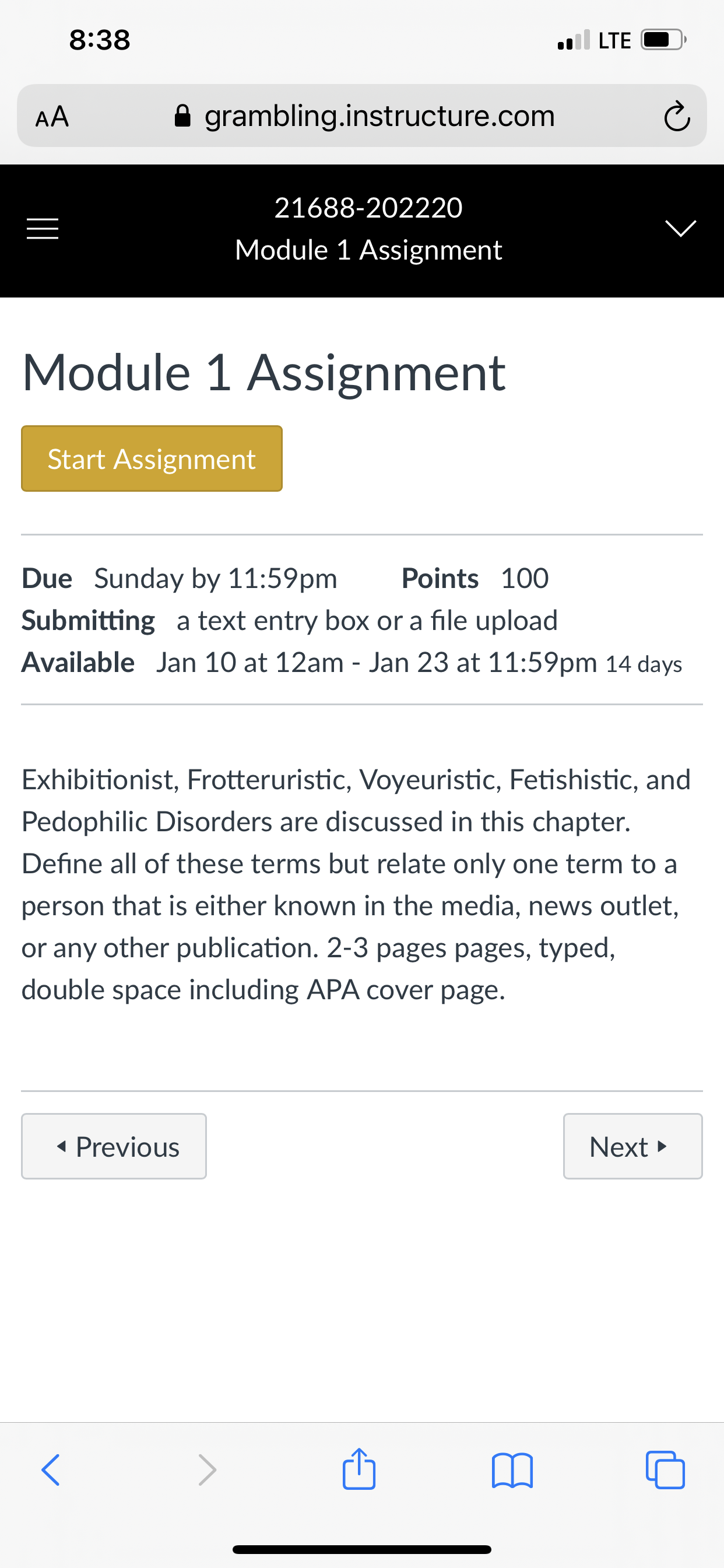This screenshot has height=1568, width=724.
Task: Tap the lock security icon in address bar
Action: (182, 115)
